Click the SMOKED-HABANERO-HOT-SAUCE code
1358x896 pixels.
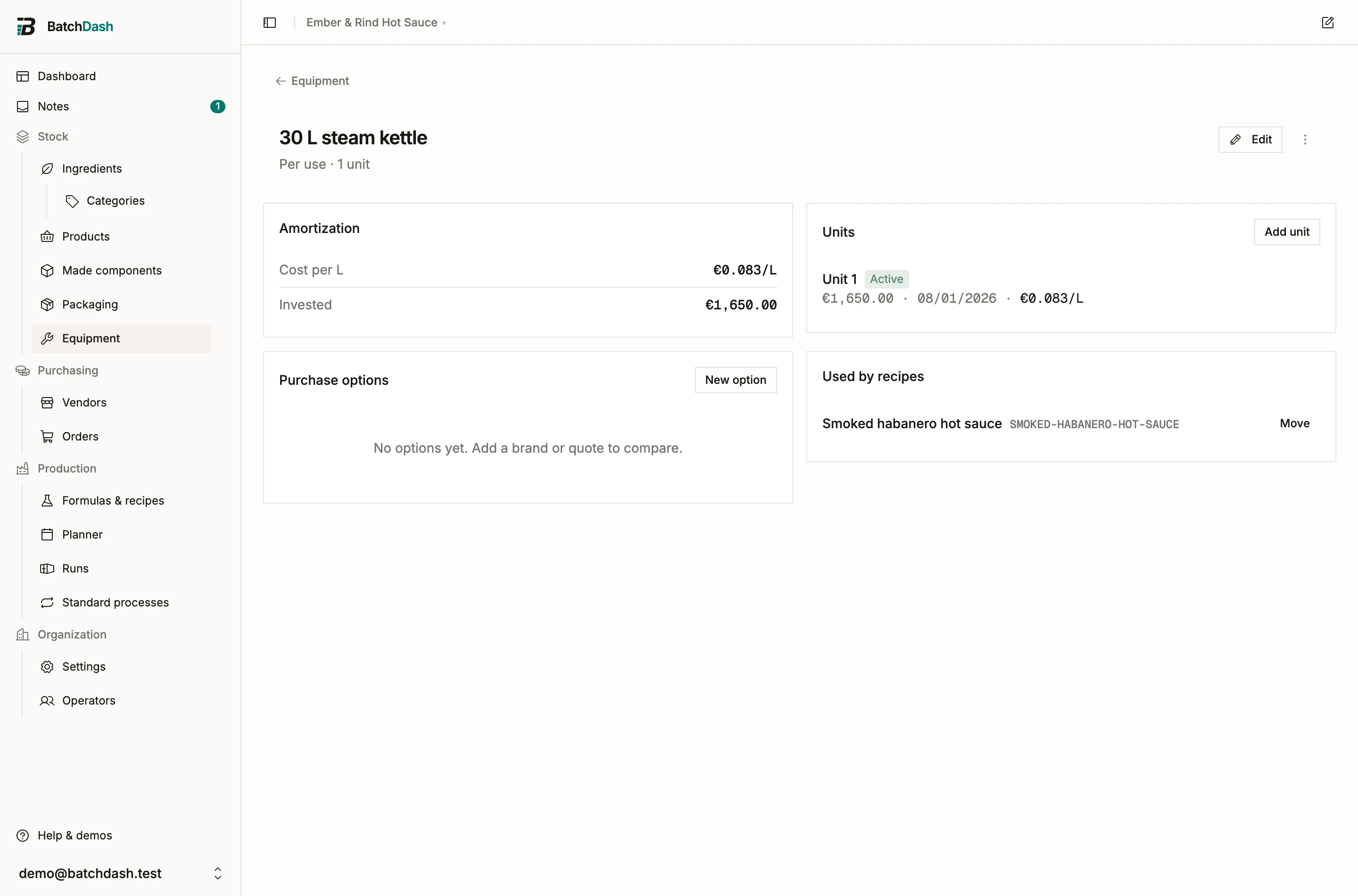tap(1094, 424)
